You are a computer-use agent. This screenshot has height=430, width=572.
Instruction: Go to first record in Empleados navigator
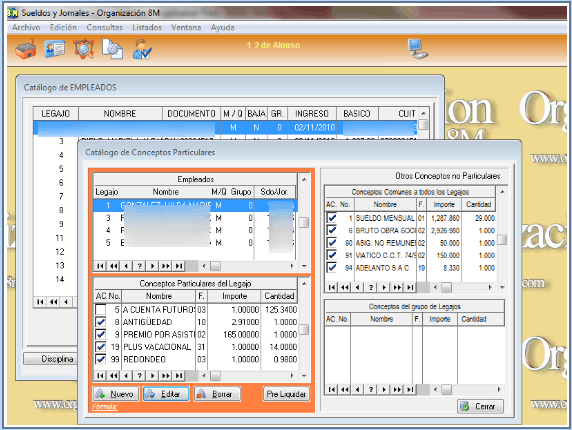click(x=100, y=266)
